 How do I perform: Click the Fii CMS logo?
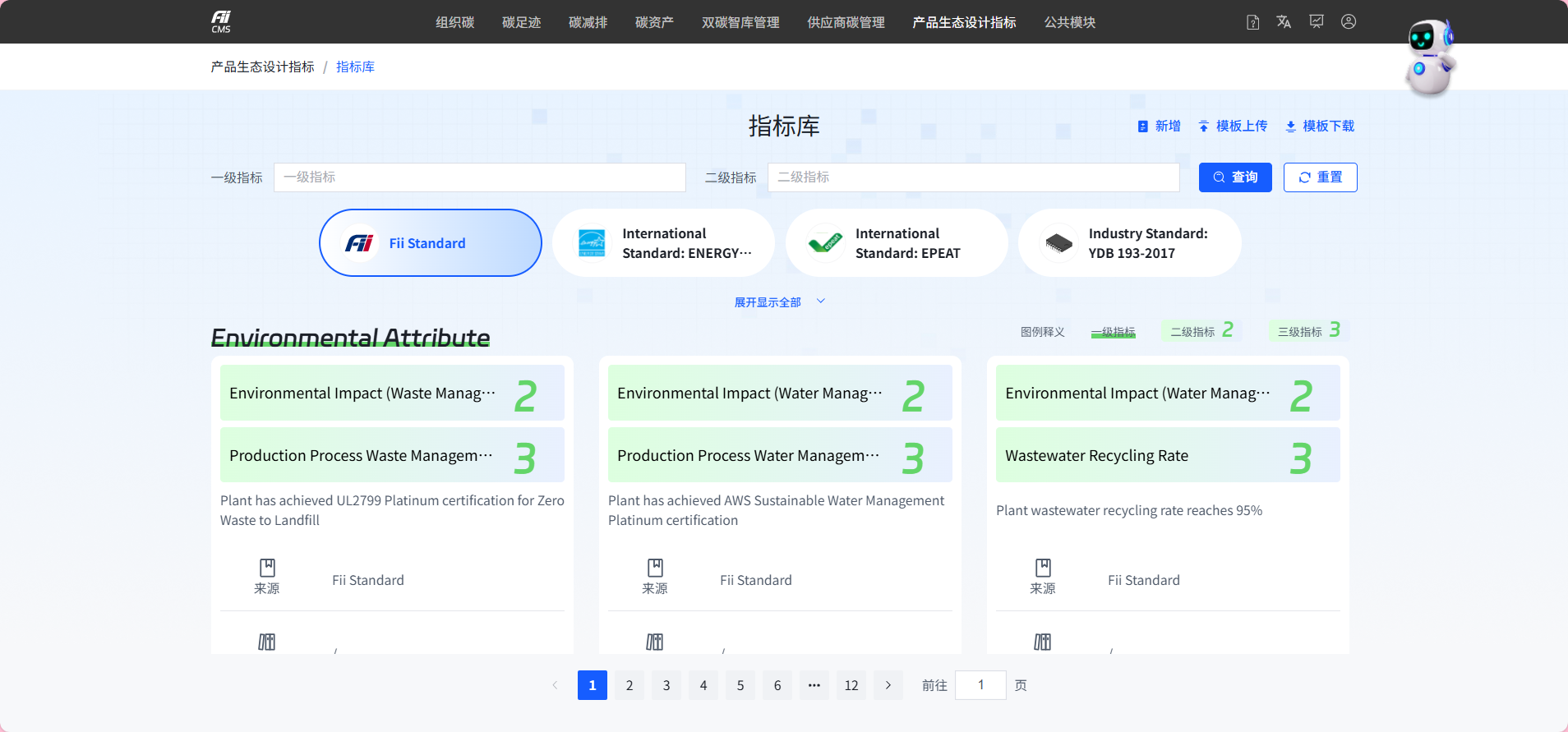coord(221,22)
